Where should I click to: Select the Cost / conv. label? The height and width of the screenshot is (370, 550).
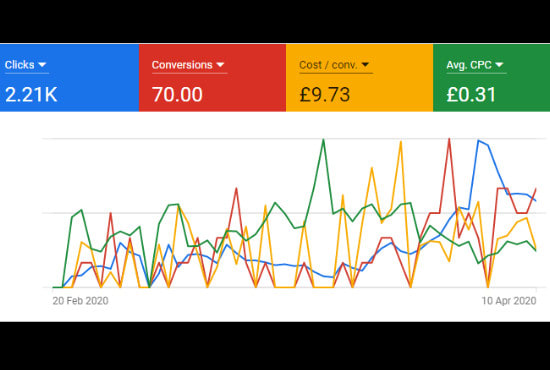(x=328, y=65)
